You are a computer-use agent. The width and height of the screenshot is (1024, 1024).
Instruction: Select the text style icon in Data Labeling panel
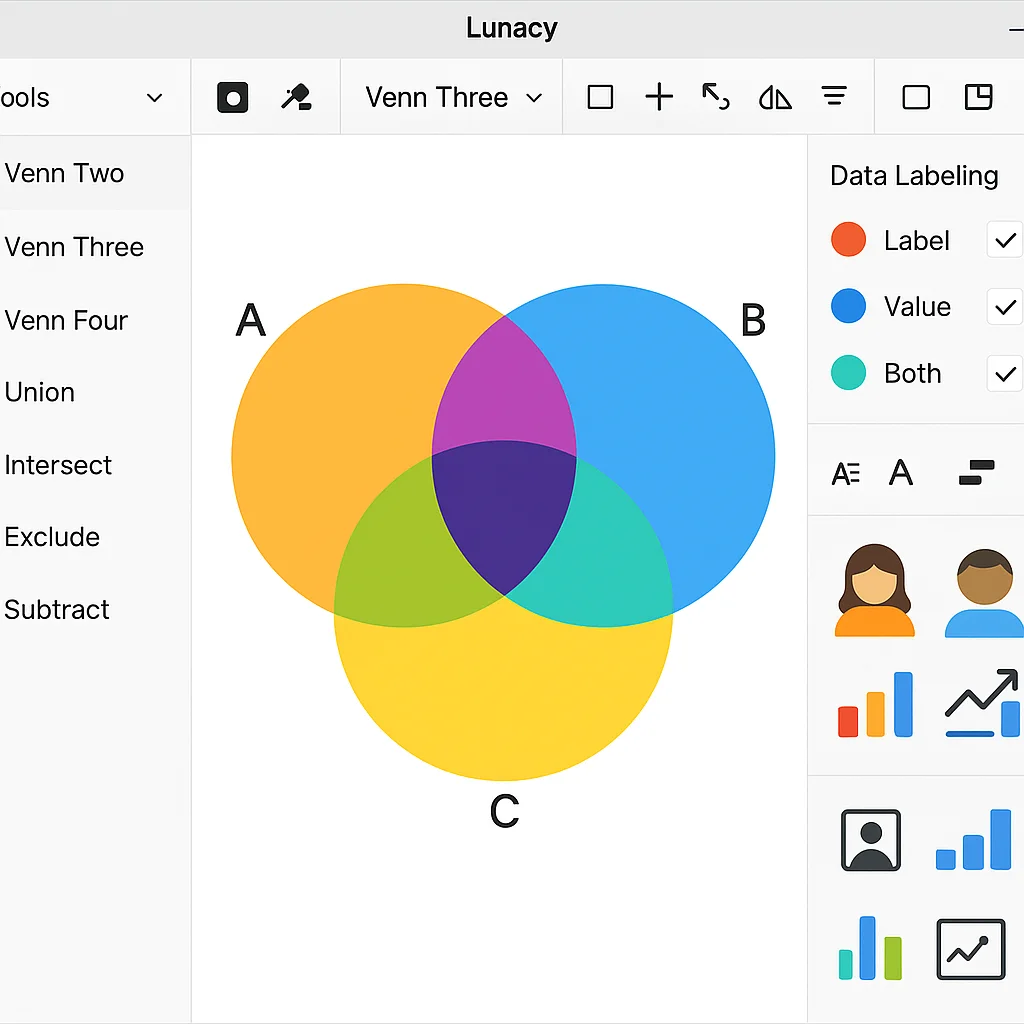pos(845,472)
